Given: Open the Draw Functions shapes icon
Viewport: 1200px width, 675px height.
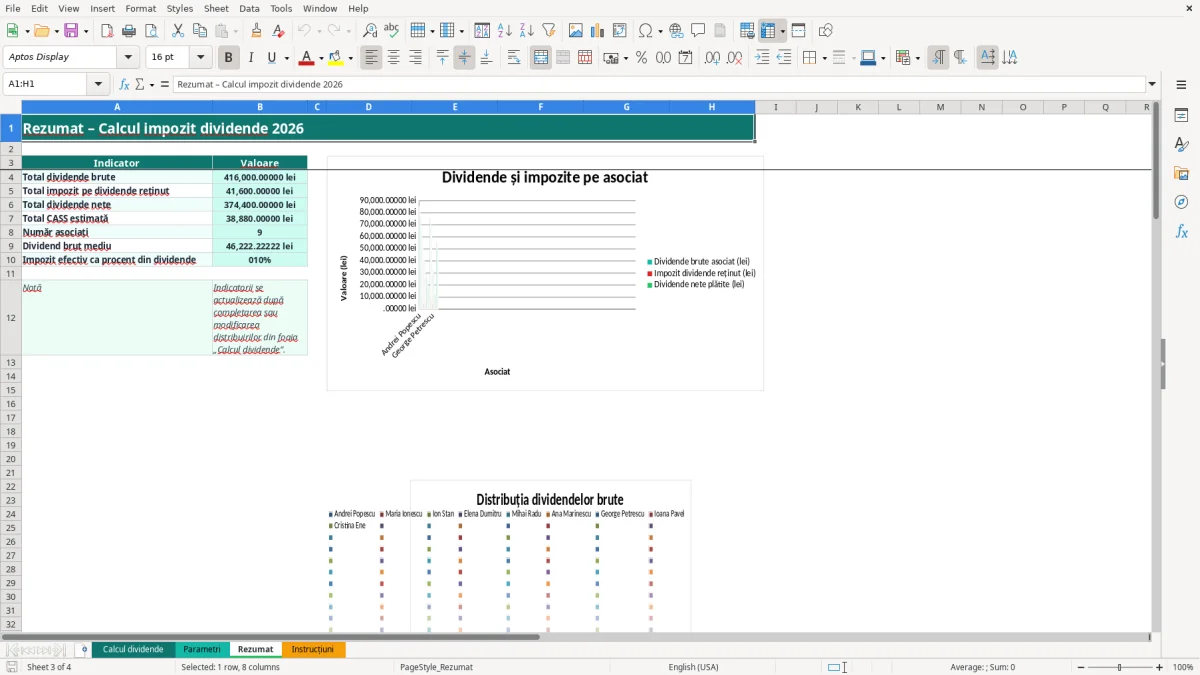Looking at the screenshot, I should tap(826, 31).
